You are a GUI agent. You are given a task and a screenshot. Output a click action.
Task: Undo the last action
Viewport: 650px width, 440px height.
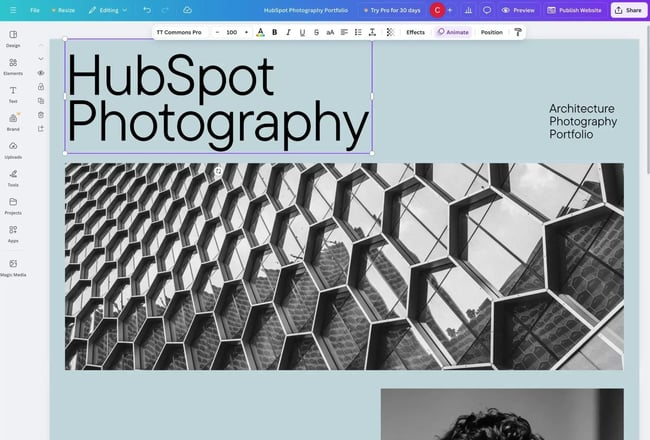147,10
